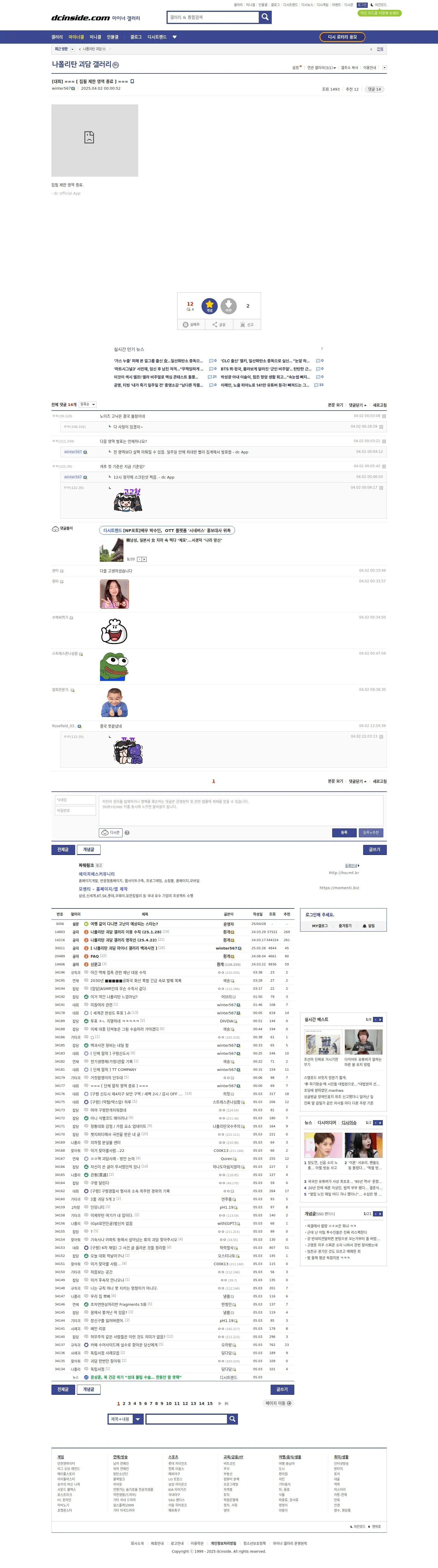Click the comment text area

tap(241, 811)
